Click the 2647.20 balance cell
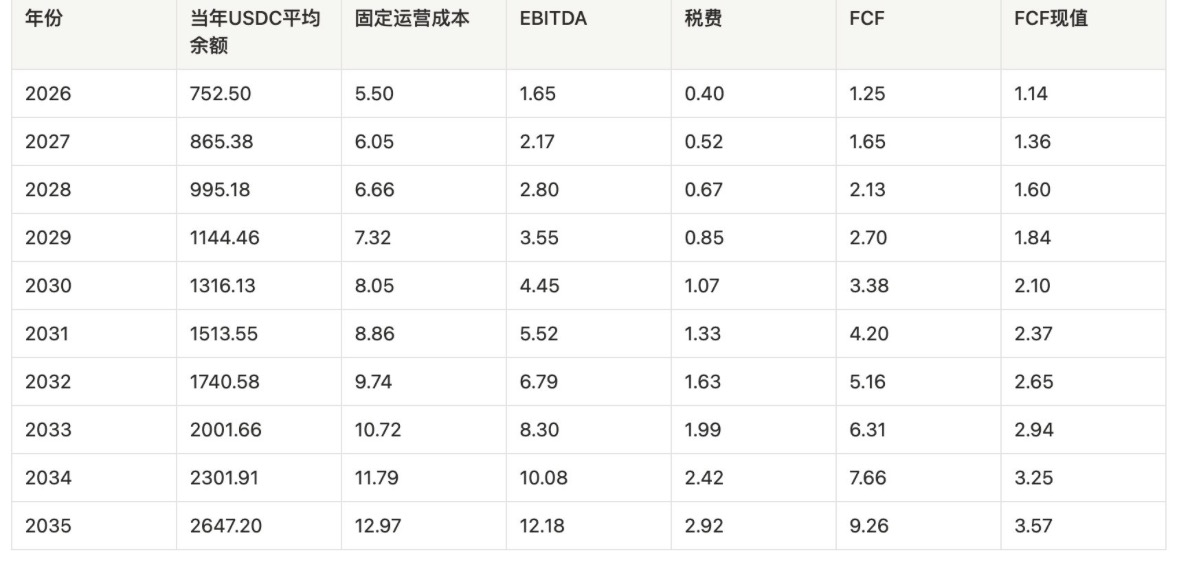Viewport: 1179px width, 563px height. pos(226,526)
